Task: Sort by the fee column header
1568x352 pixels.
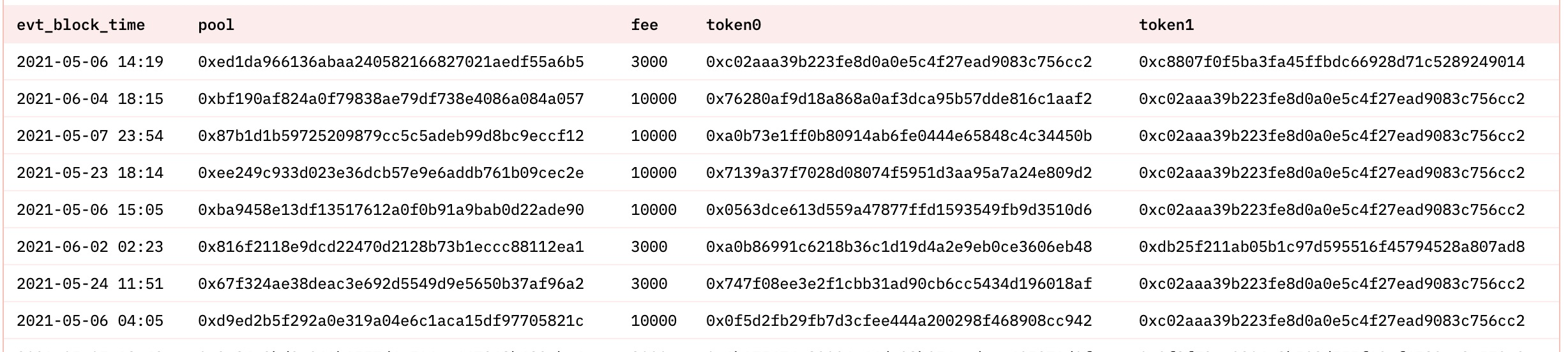Action: click(644, 25)
